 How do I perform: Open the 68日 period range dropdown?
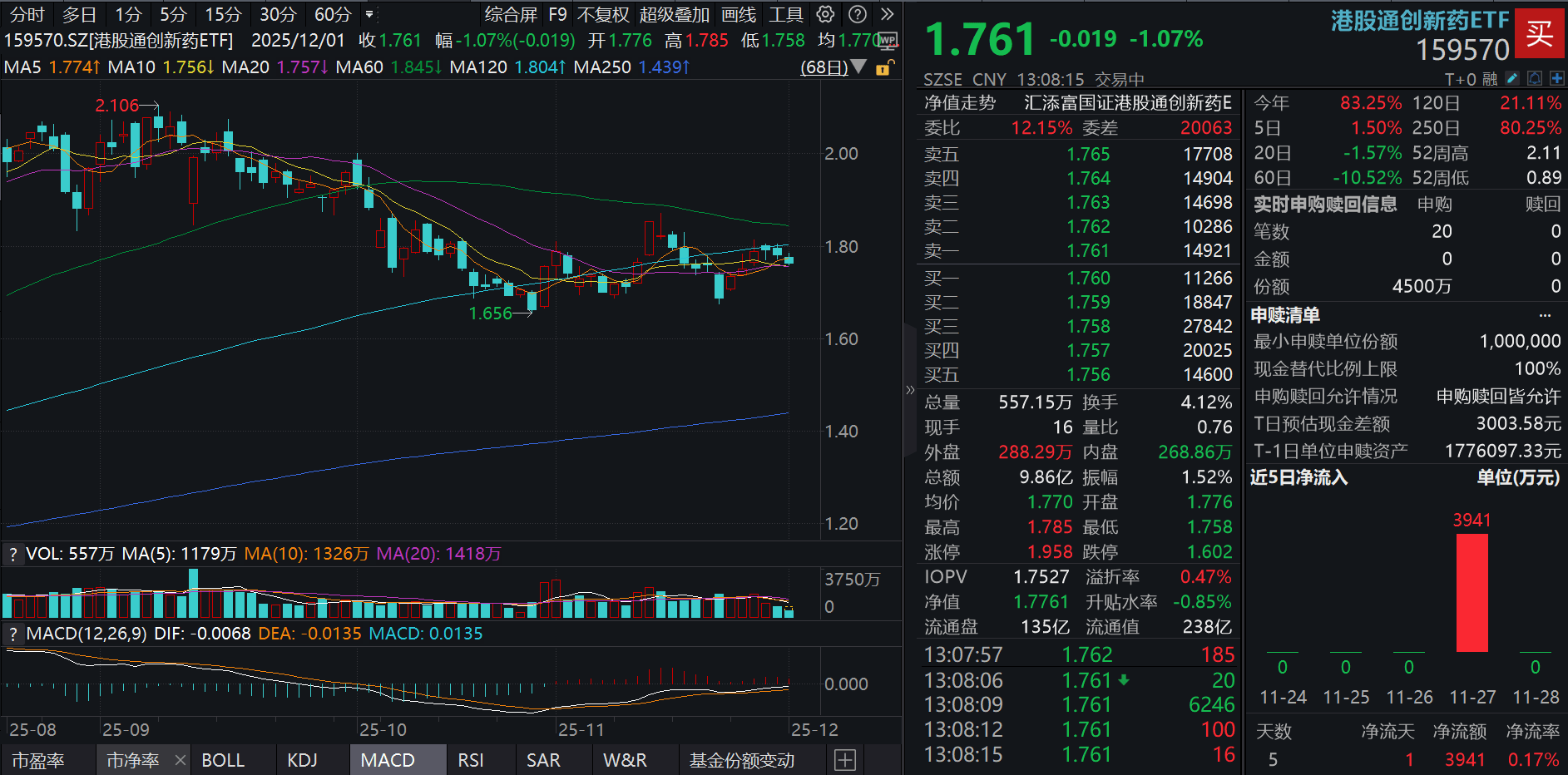coord(833,67)
